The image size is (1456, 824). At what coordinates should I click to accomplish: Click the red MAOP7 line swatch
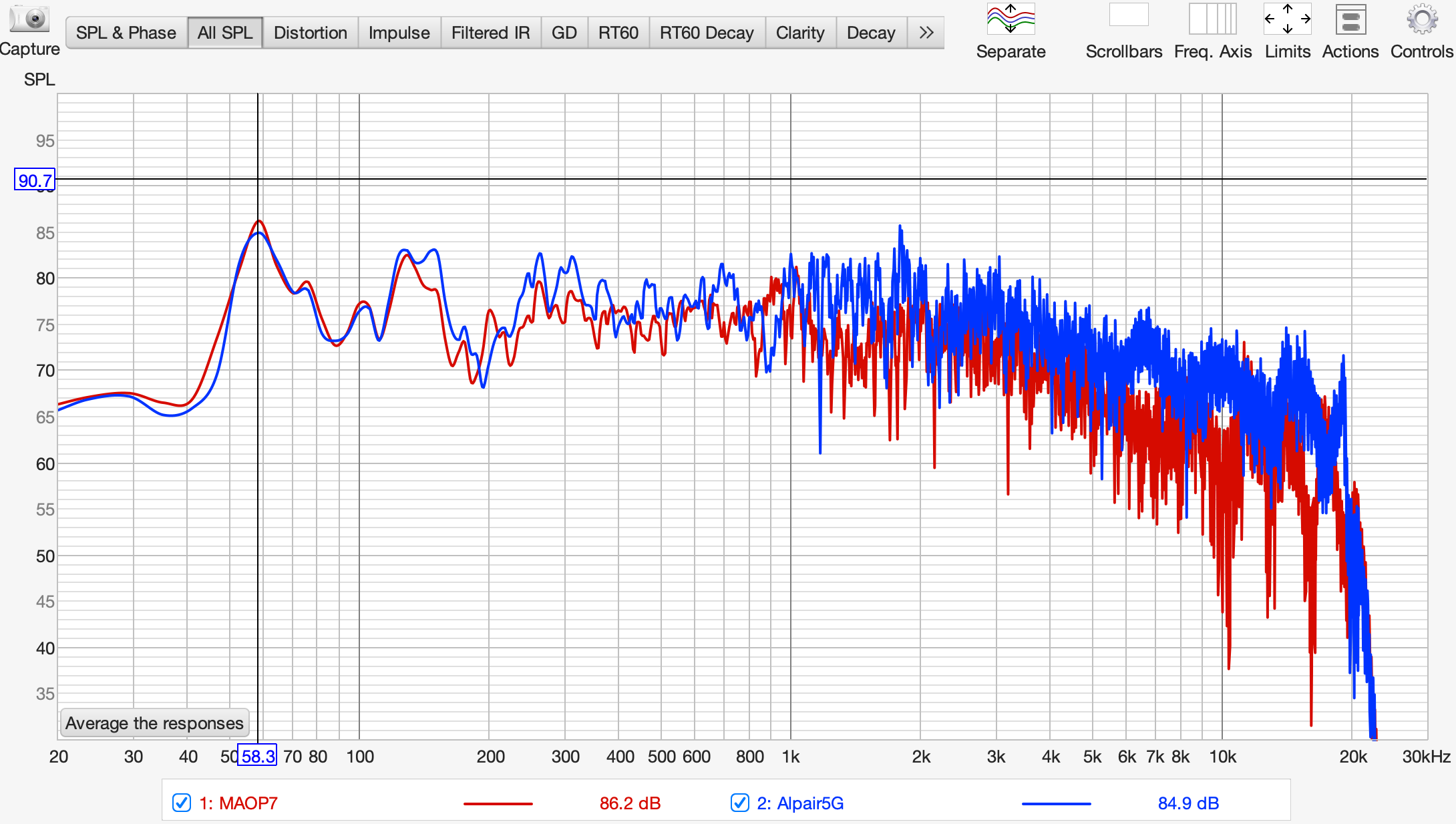(498, 803)
